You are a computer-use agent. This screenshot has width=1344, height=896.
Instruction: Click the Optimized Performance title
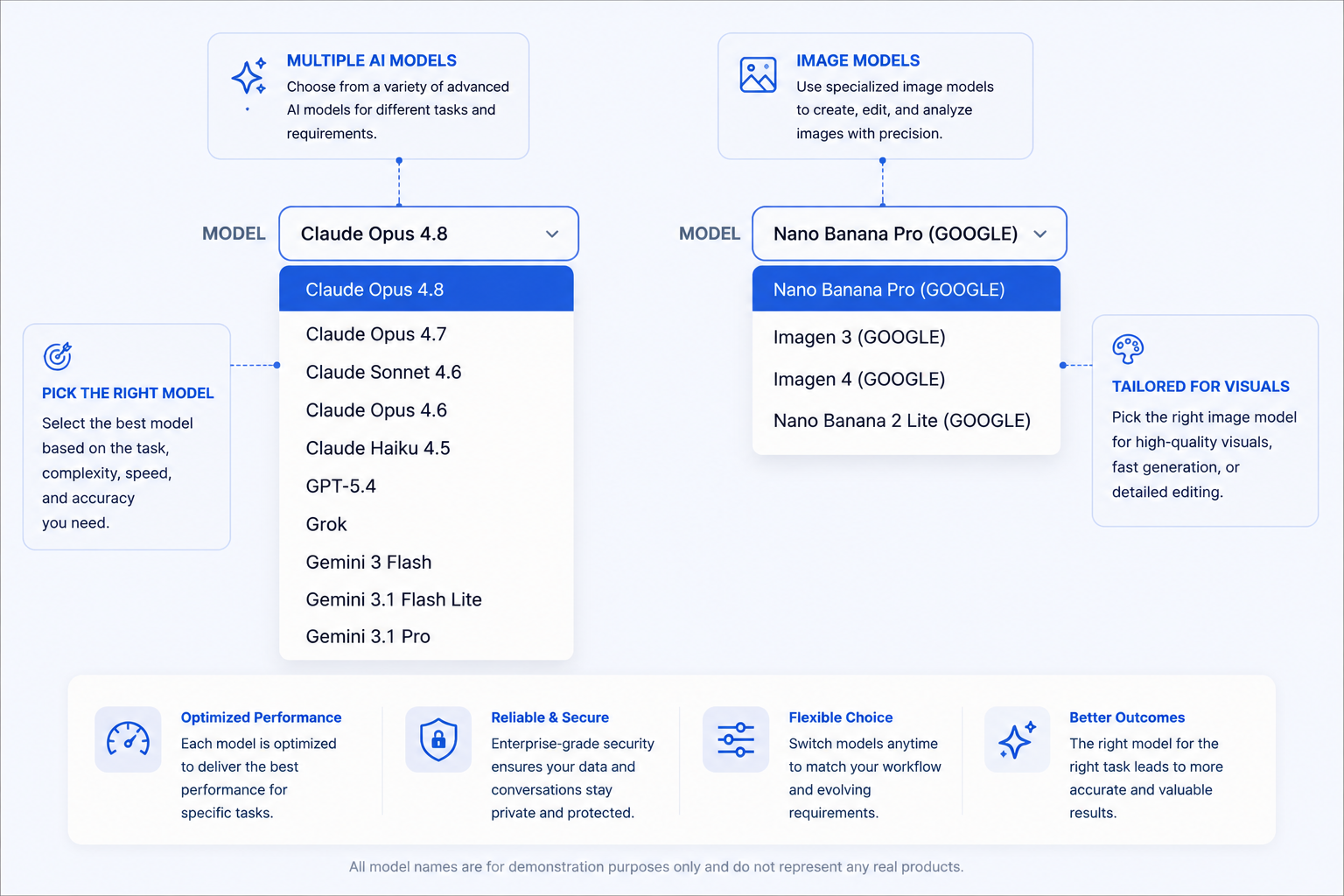pos(261,717)
